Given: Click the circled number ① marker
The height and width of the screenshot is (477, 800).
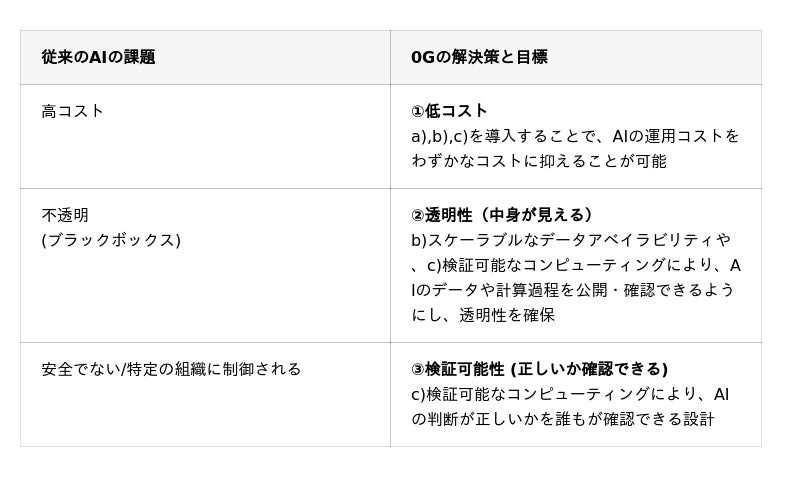Looking at the screenshot, I should (x=417, y=111).
